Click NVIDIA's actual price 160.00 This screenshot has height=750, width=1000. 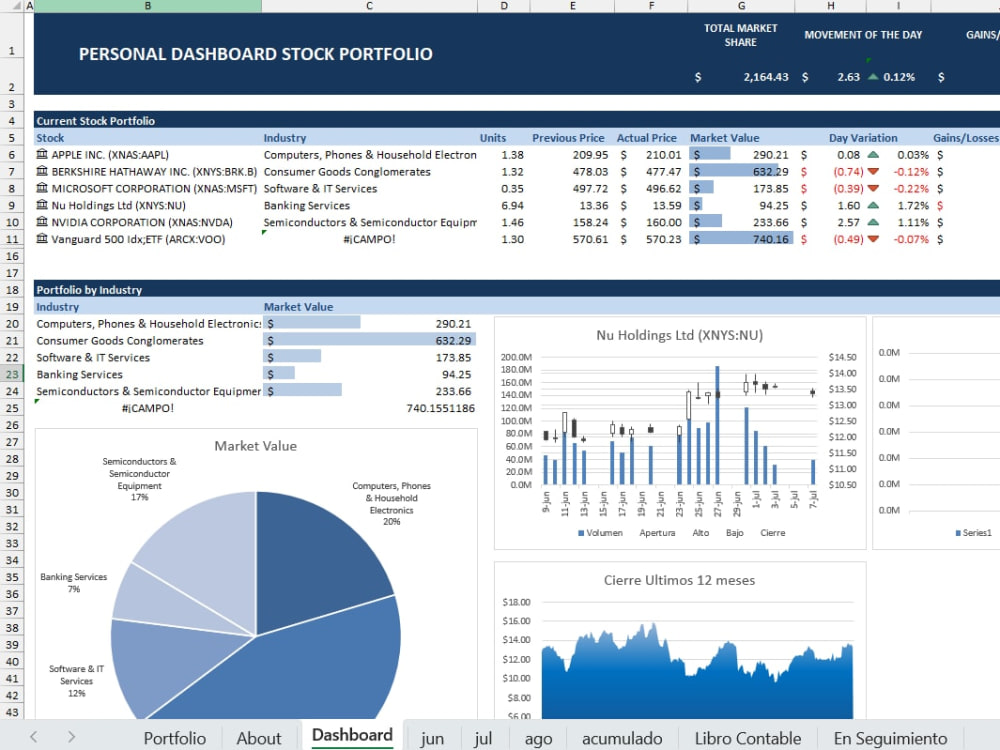663,223
